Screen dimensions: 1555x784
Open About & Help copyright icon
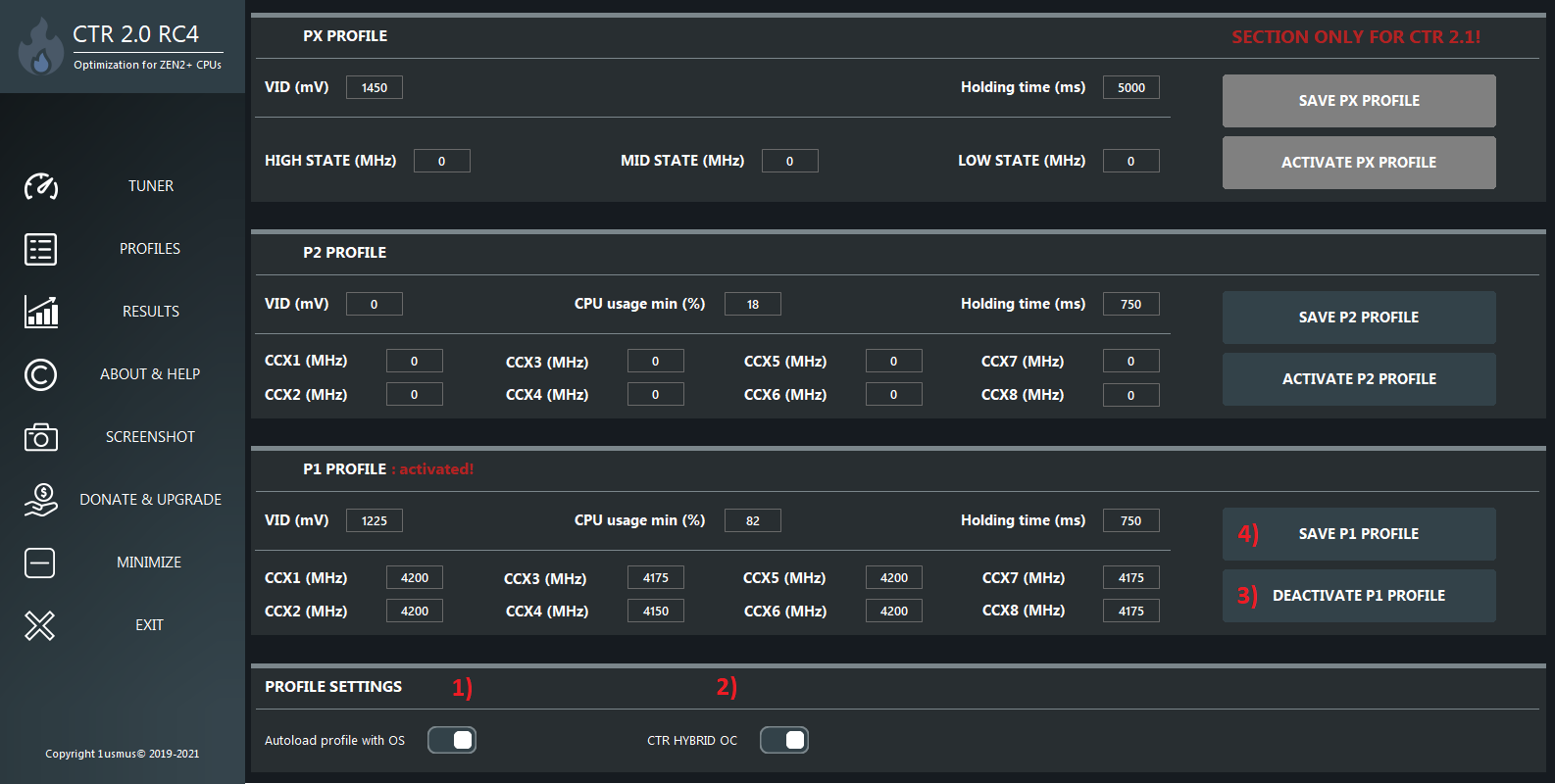[40, 374]
